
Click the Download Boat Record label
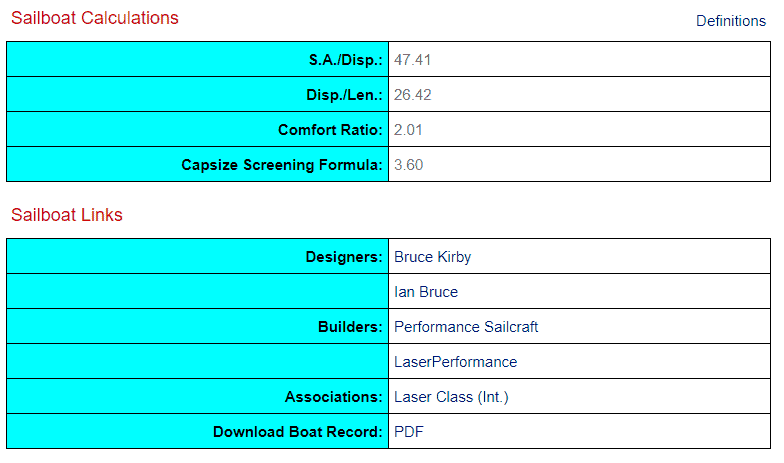click(x=297, y=432)
